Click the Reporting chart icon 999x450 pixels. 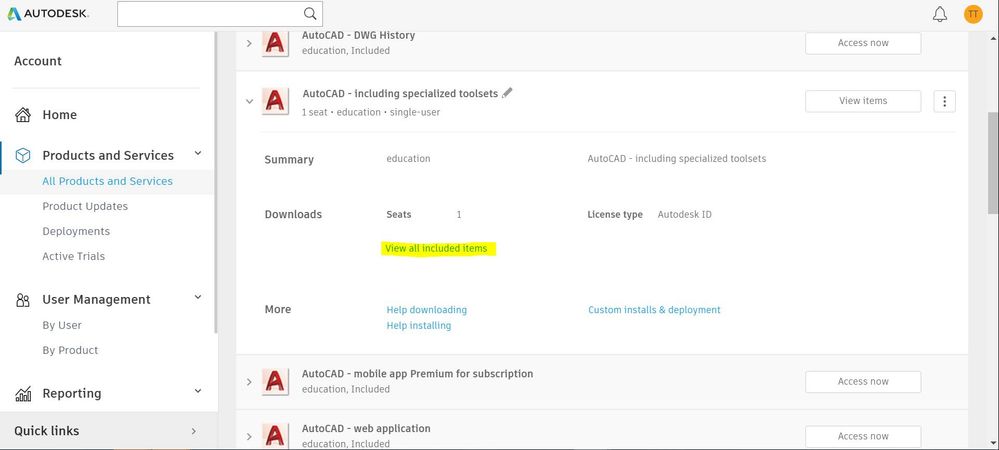23,393
